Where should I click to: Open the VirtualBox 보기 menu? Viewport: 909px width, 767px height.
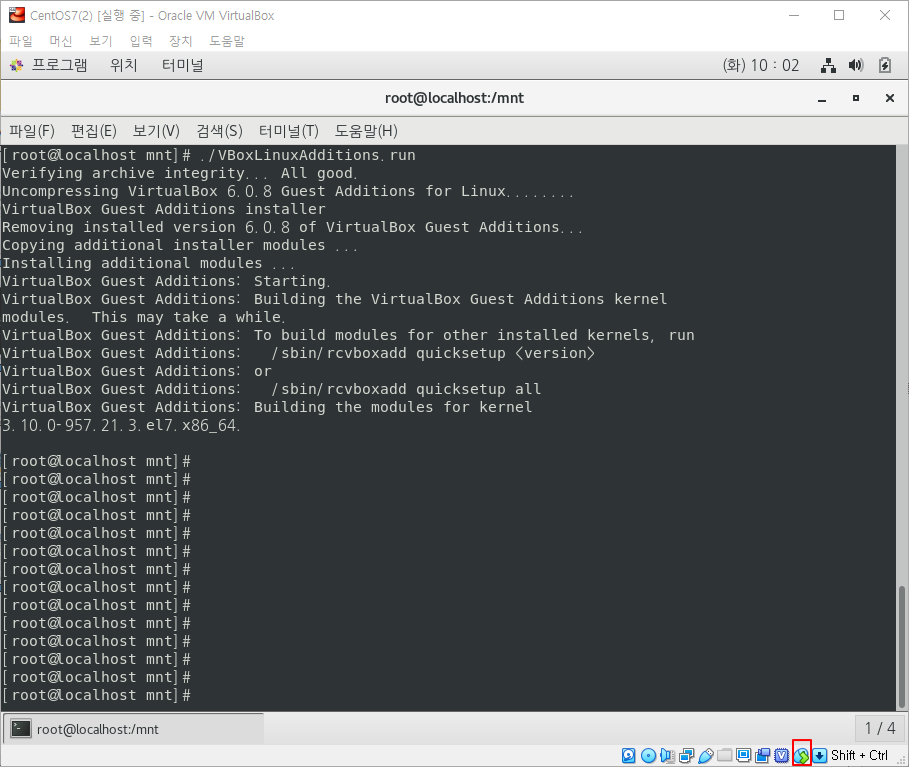pos(100,41)
